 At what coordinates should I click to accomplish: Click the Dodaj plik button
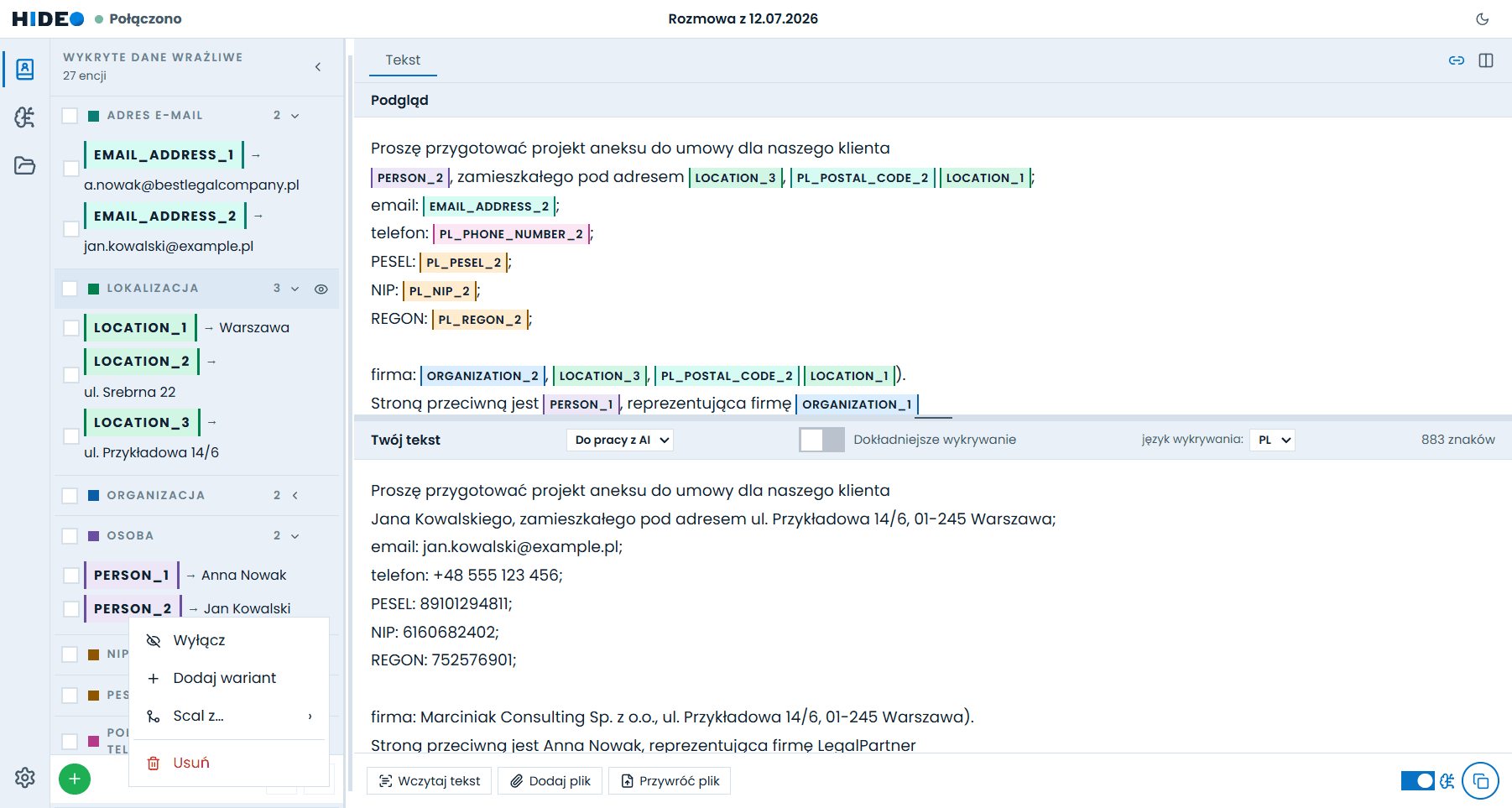click(x=550, y=781)
